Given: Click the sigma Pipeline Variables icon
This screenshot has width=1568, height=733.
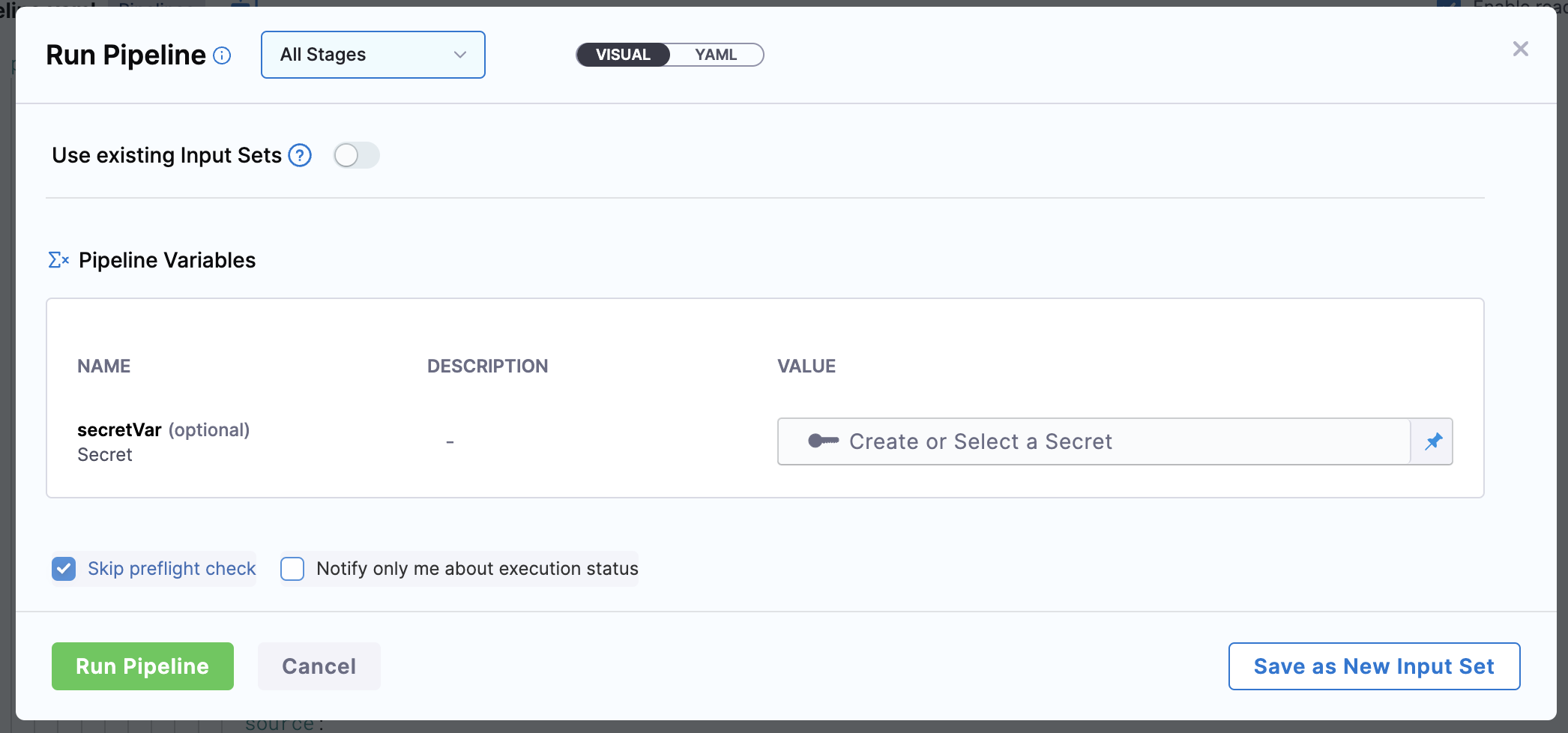Looking at the screenshot, I should (58, 260).
